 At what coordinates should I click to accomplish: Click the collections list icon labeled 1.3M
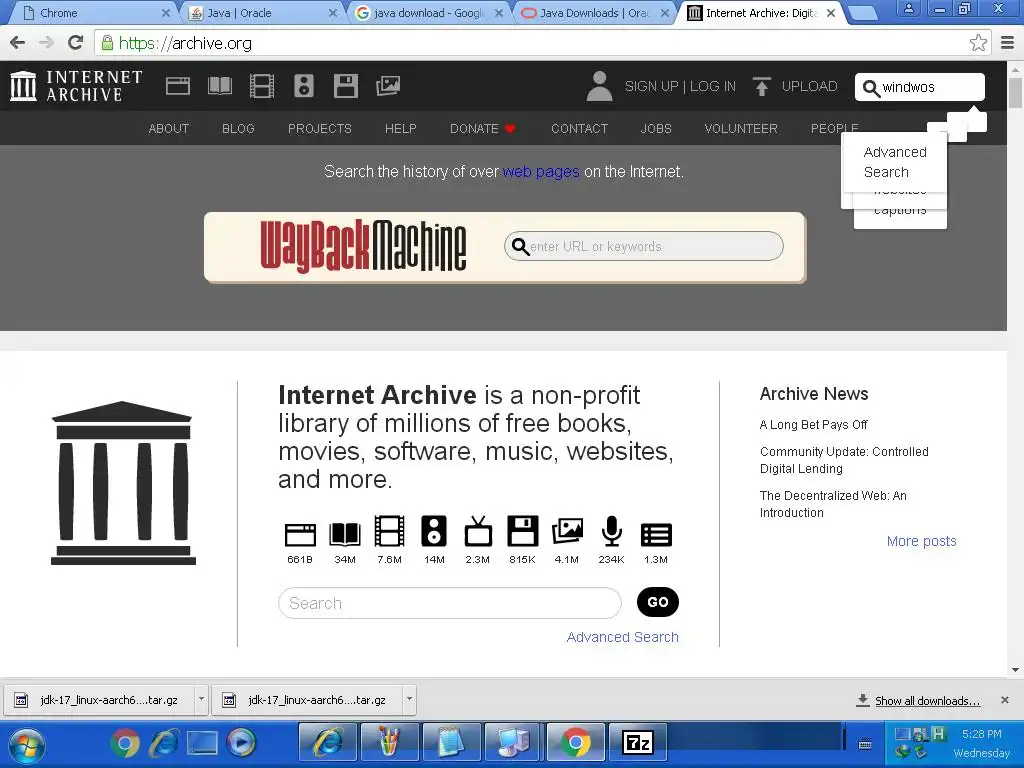coord(656,534)
